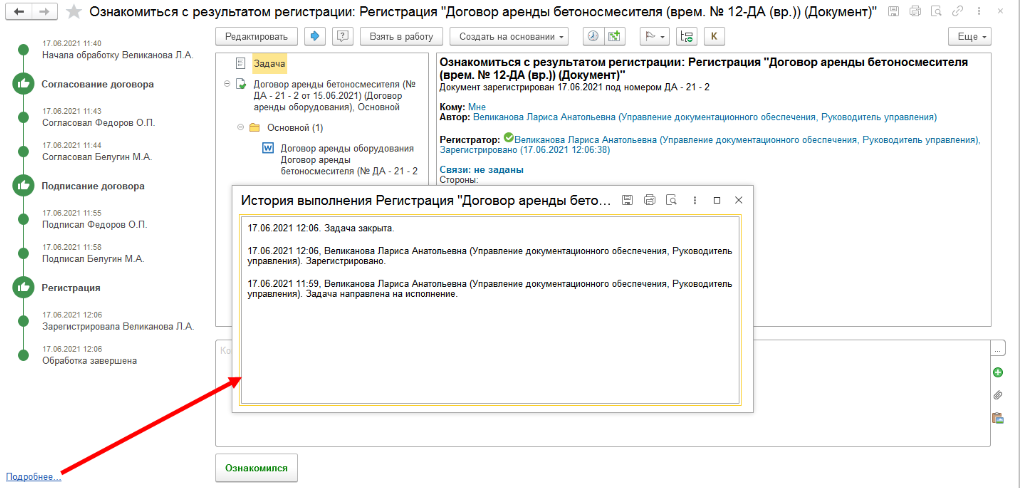Viewport: 1021px width, 488px height.
Task: Open author link Великанова Лариса Анатольевна
Action: pyautogui.click(x=705, y=117)
